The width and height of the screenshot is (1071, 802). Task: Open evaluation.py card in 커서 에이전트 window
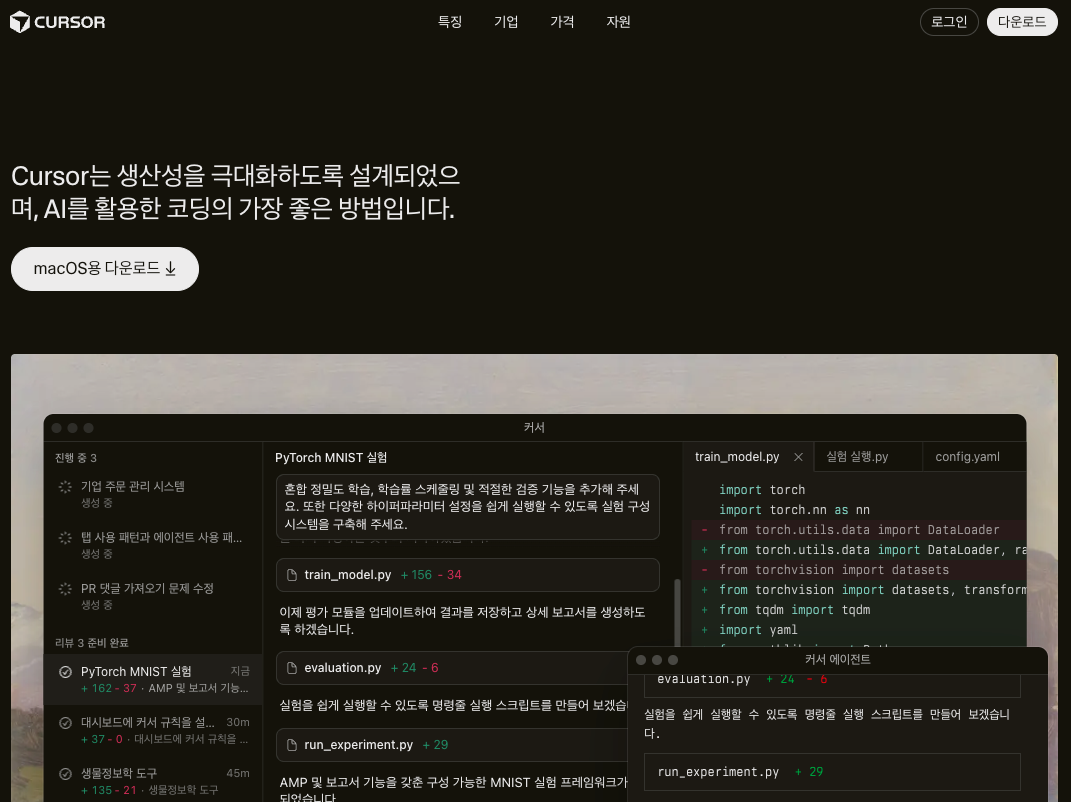coord(832,684)
